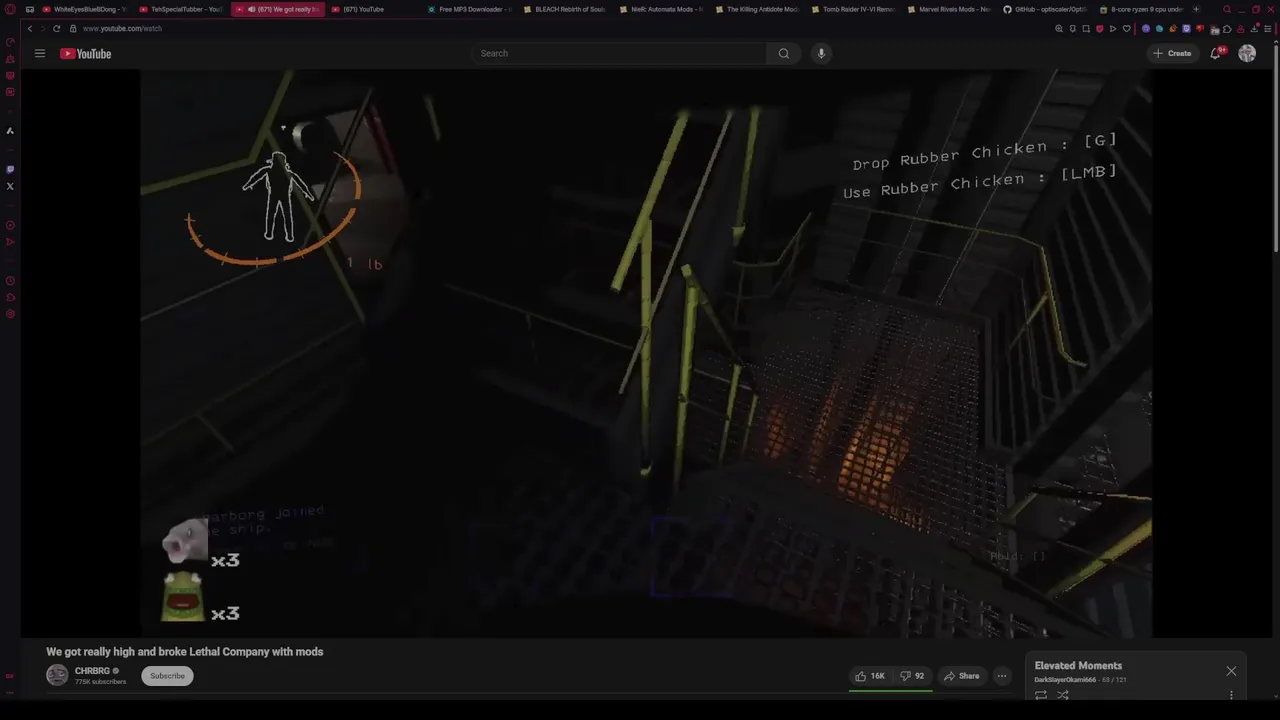Click the red shield ad blocker icon
This screenshot has width=1280, height=720.
[x=1100, y=29]
